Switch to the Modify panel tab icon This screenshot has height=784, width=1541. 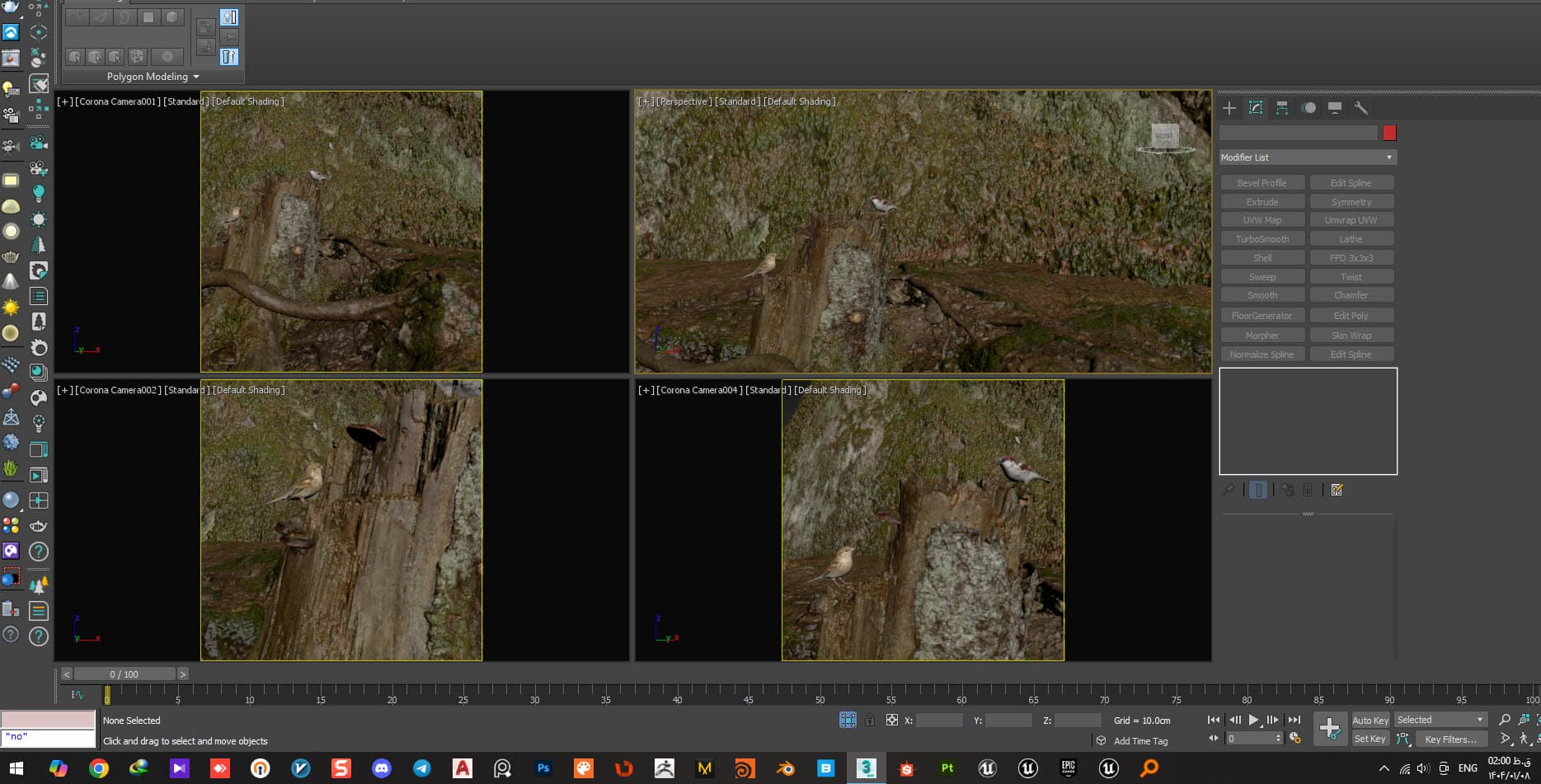[1256, 108]
